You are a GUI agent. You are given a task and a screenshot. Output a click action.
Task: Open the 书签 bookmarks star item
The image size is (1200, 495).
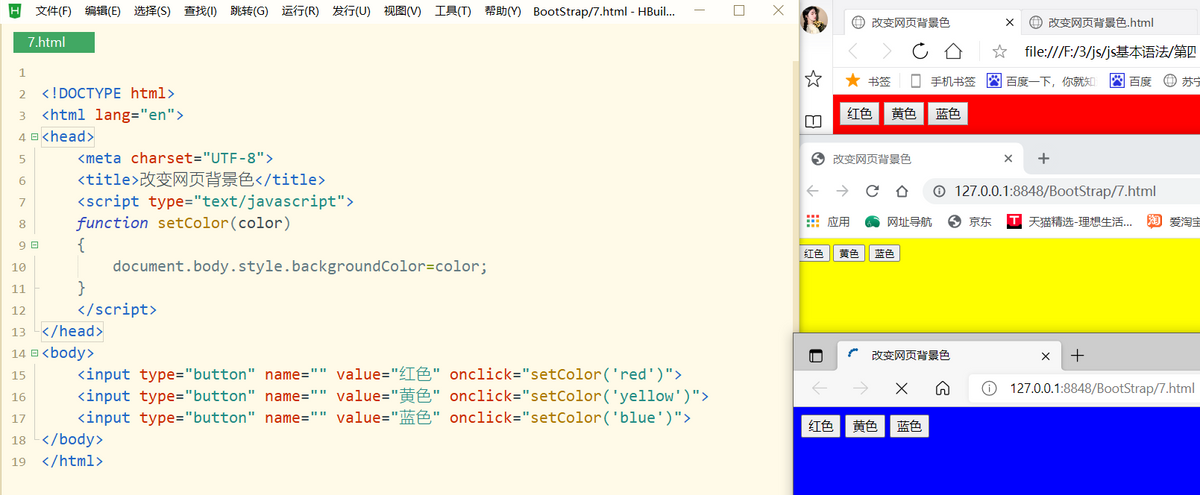(868, 81)
